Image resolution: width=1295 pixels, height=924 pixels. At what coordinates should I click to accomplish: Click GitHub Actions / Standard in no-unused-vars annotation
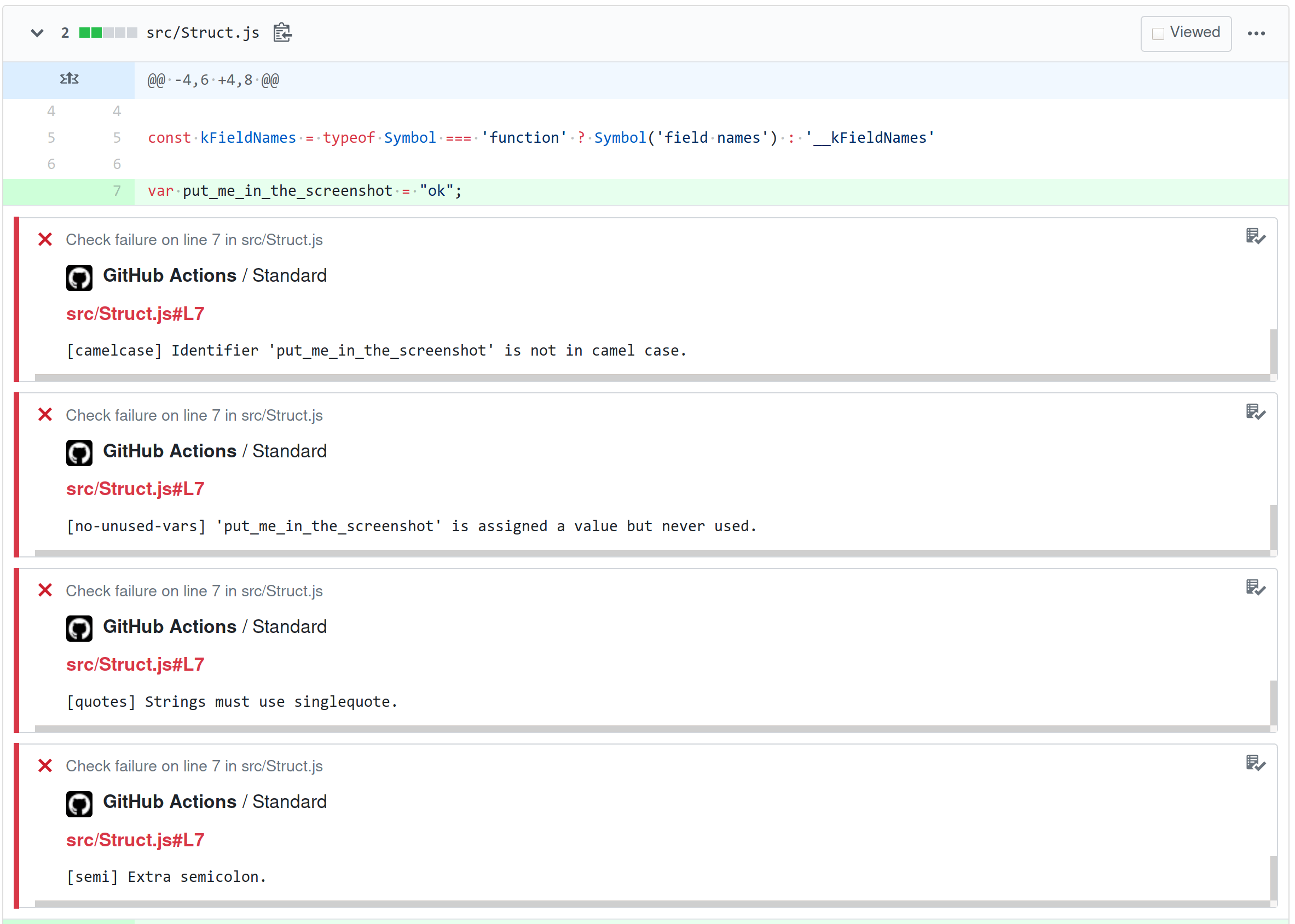pos(215,451)
